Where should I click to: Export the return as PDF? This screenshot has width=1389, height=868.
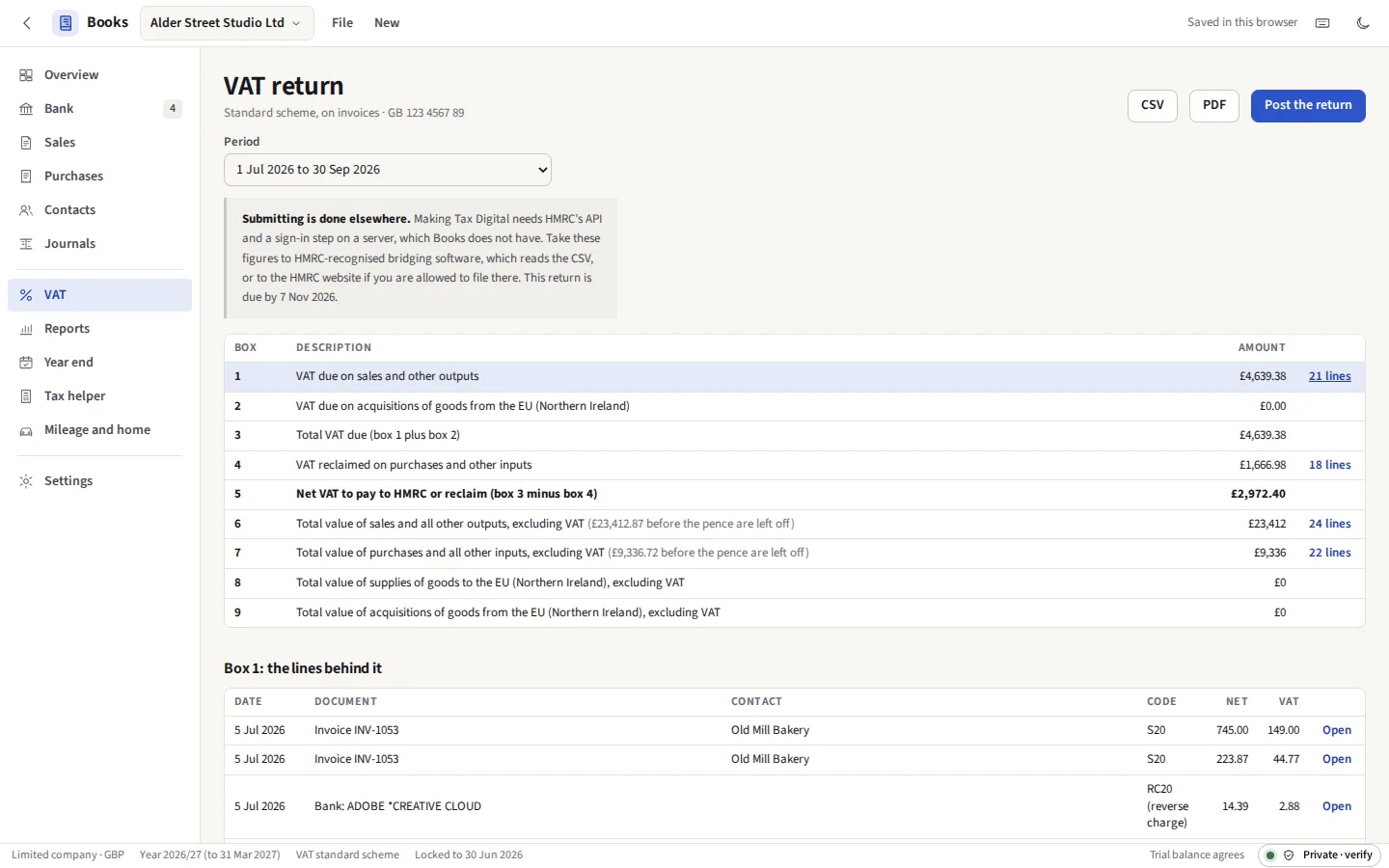click(1214, 105)
